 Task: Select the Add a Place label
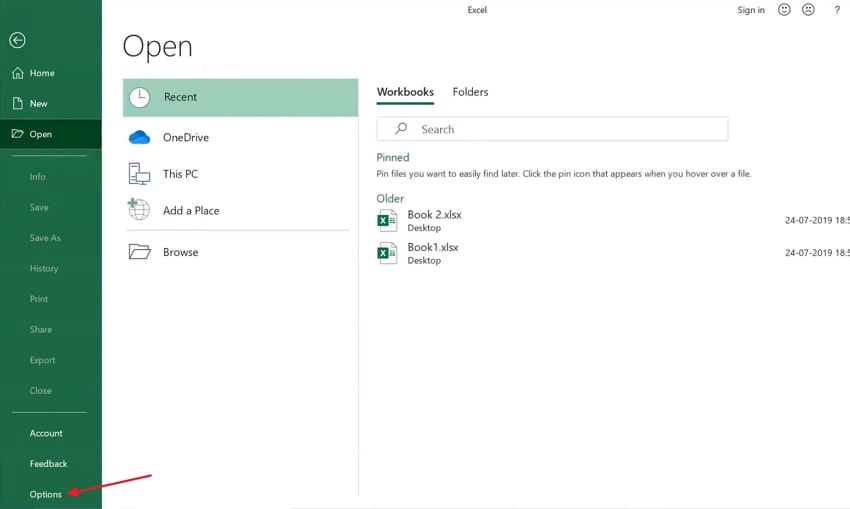[191, 210]
